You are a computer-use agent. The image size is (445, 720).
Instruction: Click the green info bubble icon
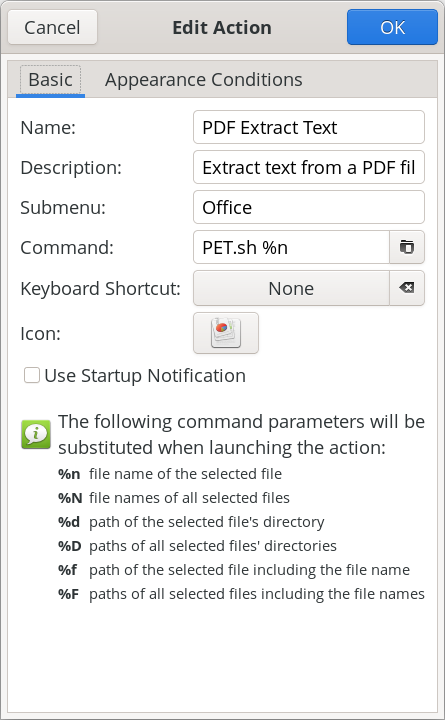pos(36,434)
